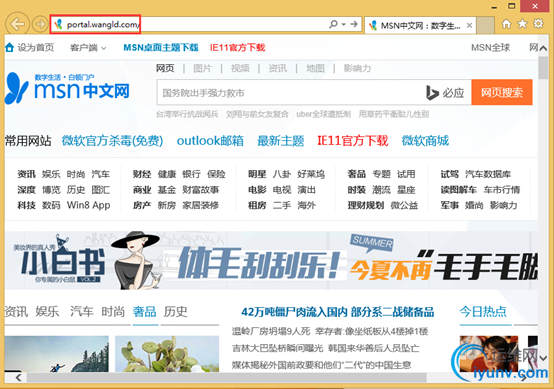The height and width of the screenshot is (389, 554).
Task: Select the 地图 search tab
Action: [315, 68]
